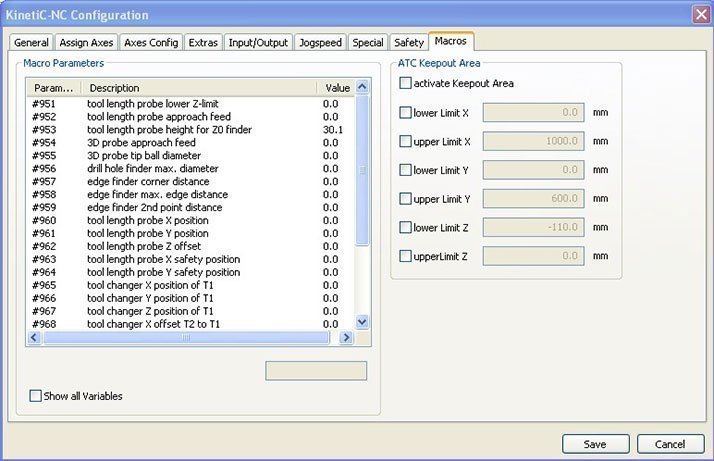Select row #959 edge finder 2nd point distance
The width and height of the screenshot is (714, 461).
[190, 207]
